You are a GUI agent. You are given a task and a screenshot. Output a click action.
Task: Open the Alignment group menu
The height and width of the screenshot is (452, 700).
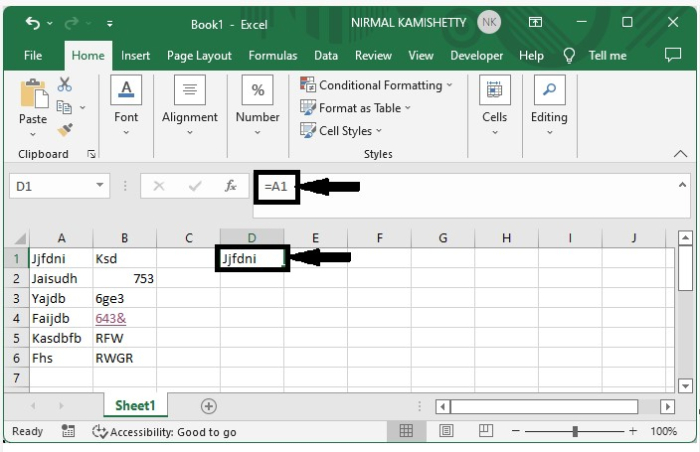pos(190,105)
